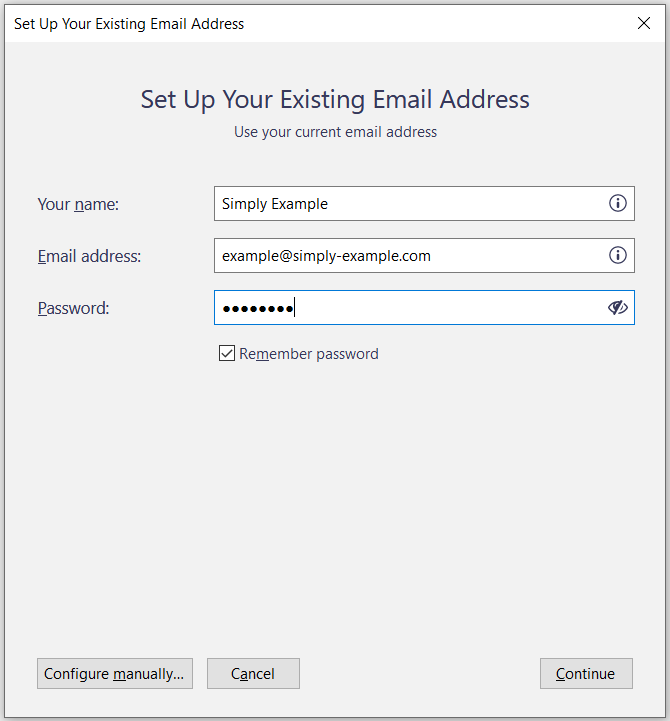Uncheck the Remember password checkbox

(227, 353)
